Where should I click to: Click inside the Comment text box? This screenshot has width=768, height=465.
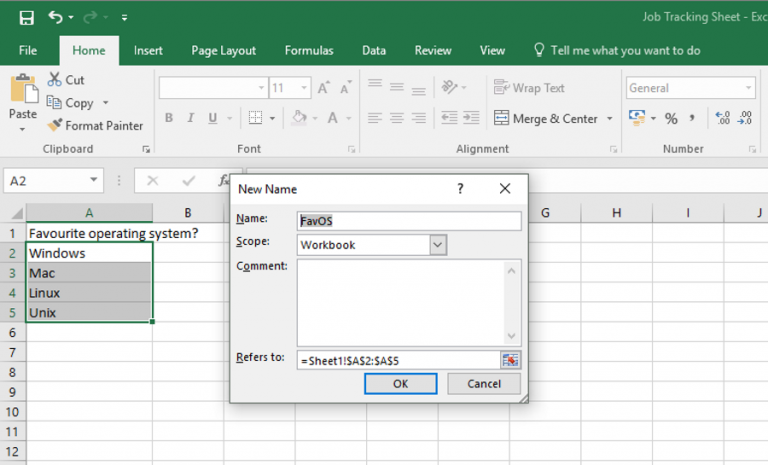point(401,303)
